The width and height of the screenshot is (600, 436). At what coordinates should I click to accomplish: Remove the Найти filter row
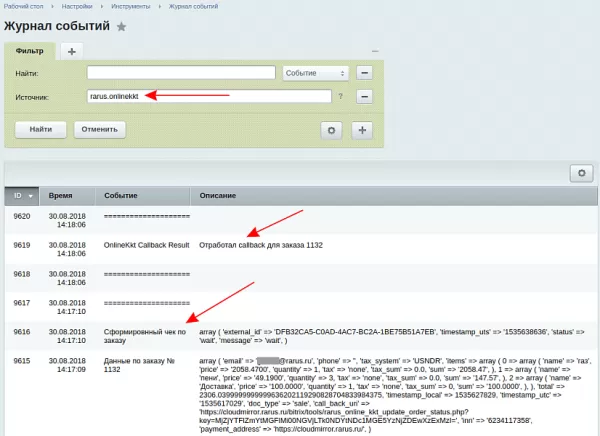coord(364,73)
